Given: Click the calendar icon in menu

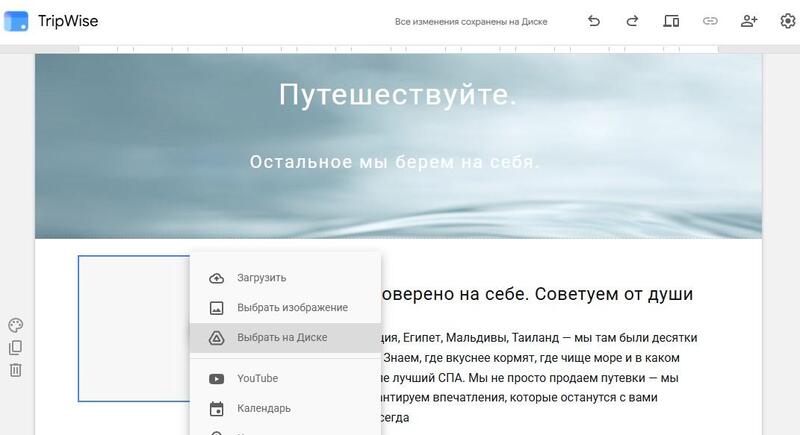Looking at the screenshot, I should [216, 409].
